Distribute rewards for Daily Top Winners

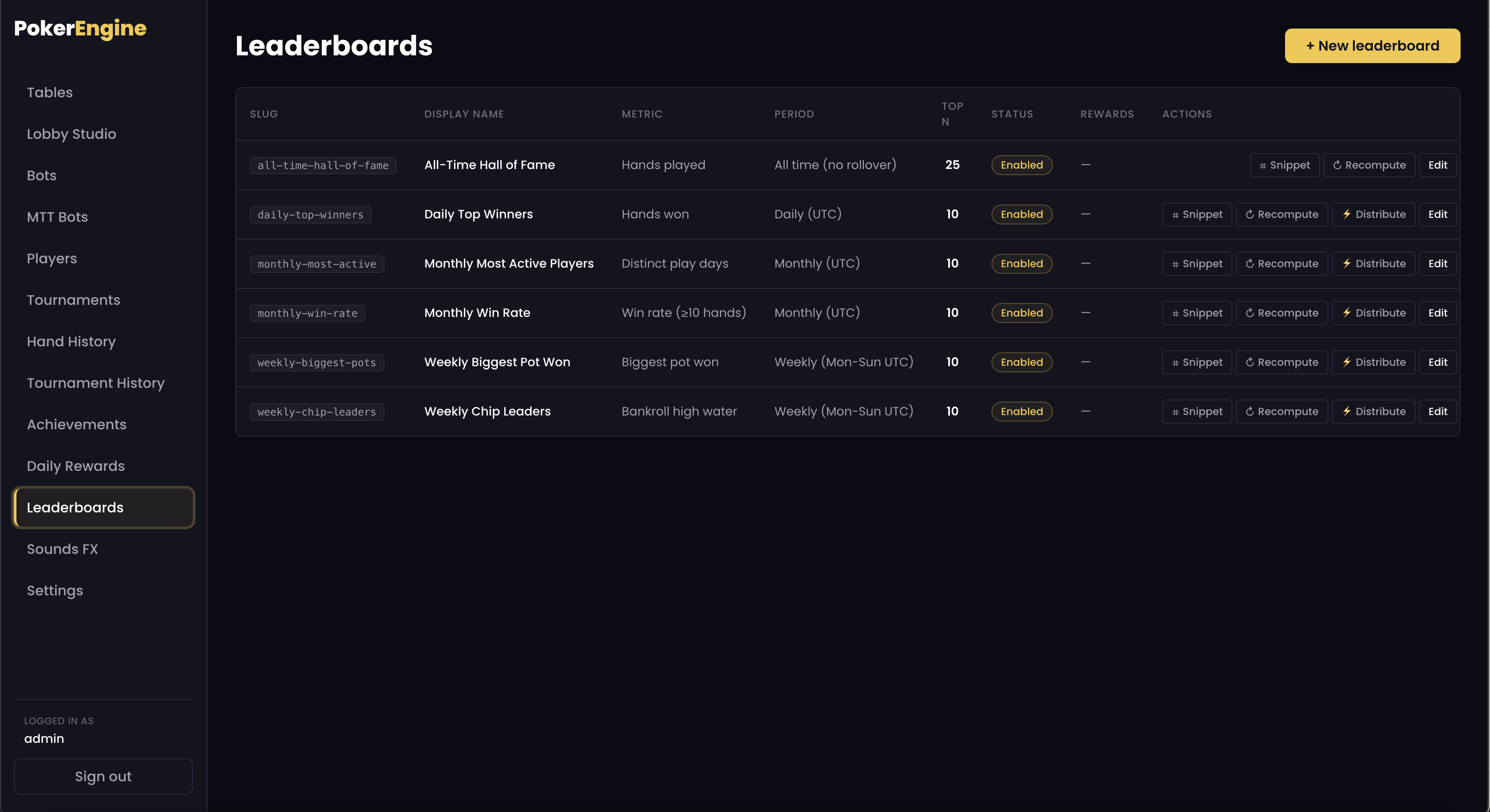1373,214
